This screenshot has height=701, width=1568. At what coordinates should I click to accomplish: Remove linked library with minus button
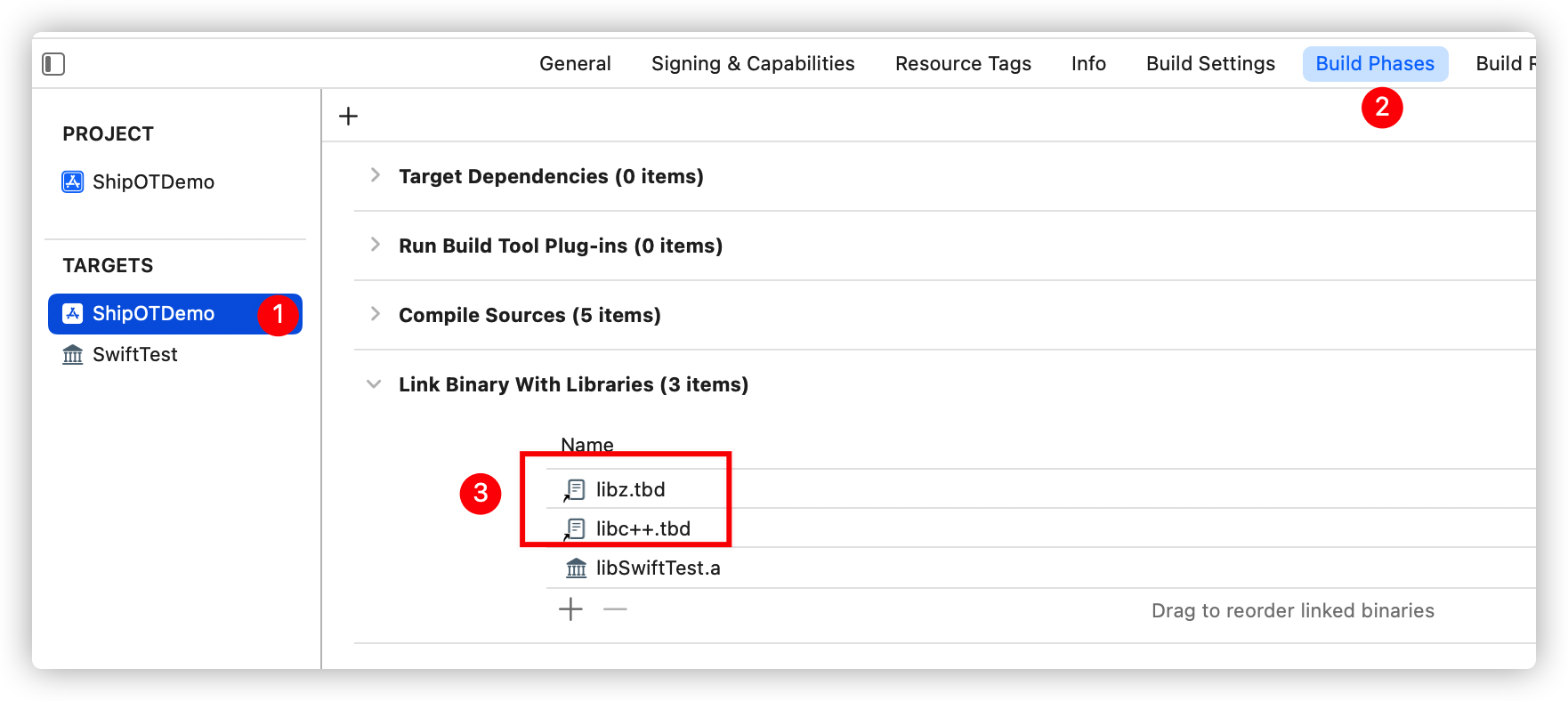(615, 609)
